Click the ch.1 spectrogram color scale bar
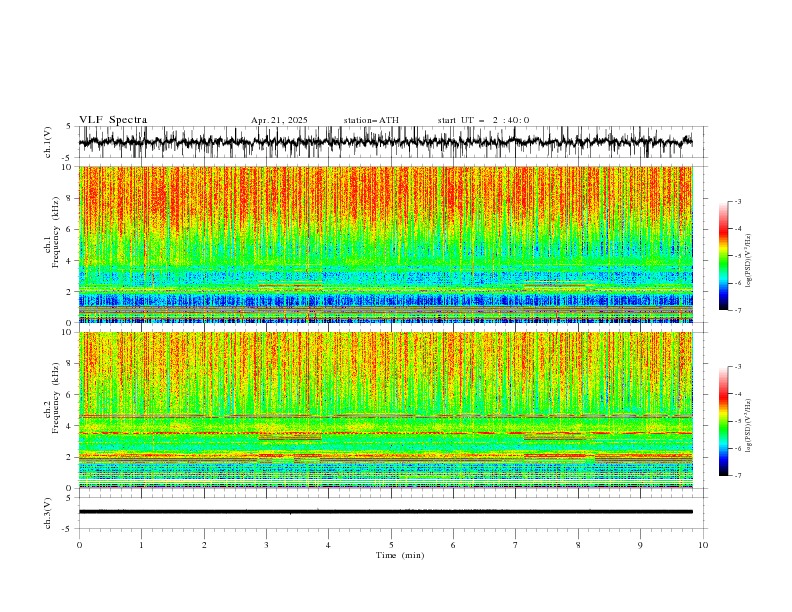The image size is (792, 612). click(x=723, y=255)
